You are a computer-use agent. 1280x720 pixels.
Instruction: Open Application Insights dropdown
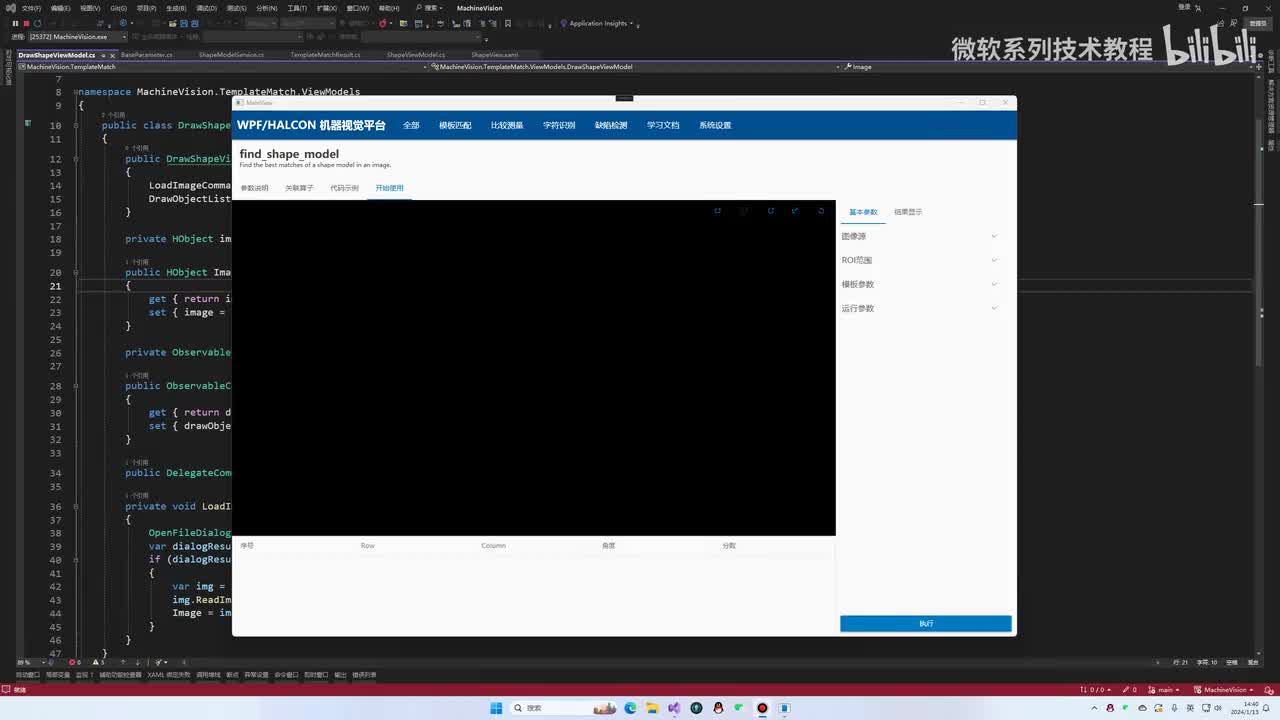[x=599, y=23]
